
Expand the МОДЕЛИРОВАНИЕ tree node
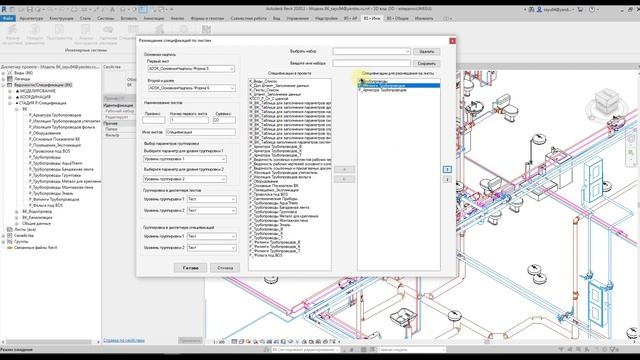pyautogui.click(x=10, y=91)
